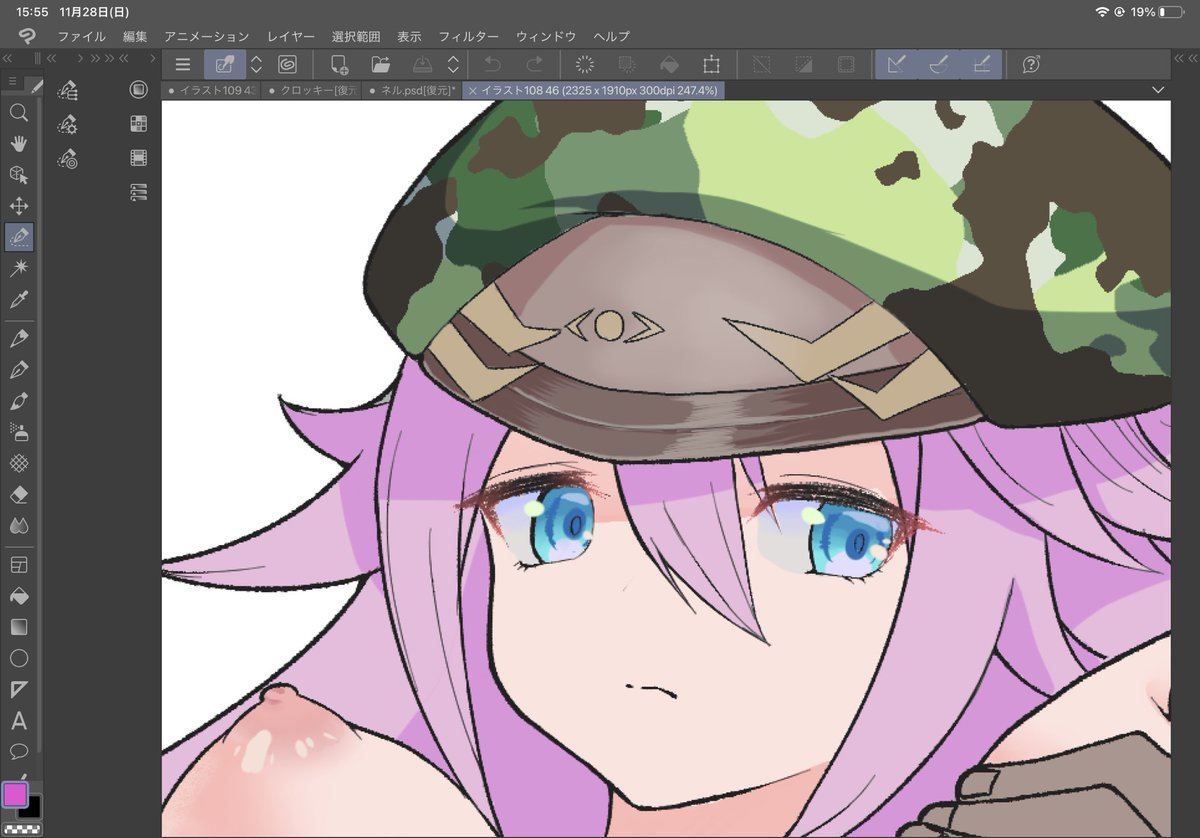
Task: Open the Brush Size palette icon
Action: pyautogui.click(x=68, y=158)
